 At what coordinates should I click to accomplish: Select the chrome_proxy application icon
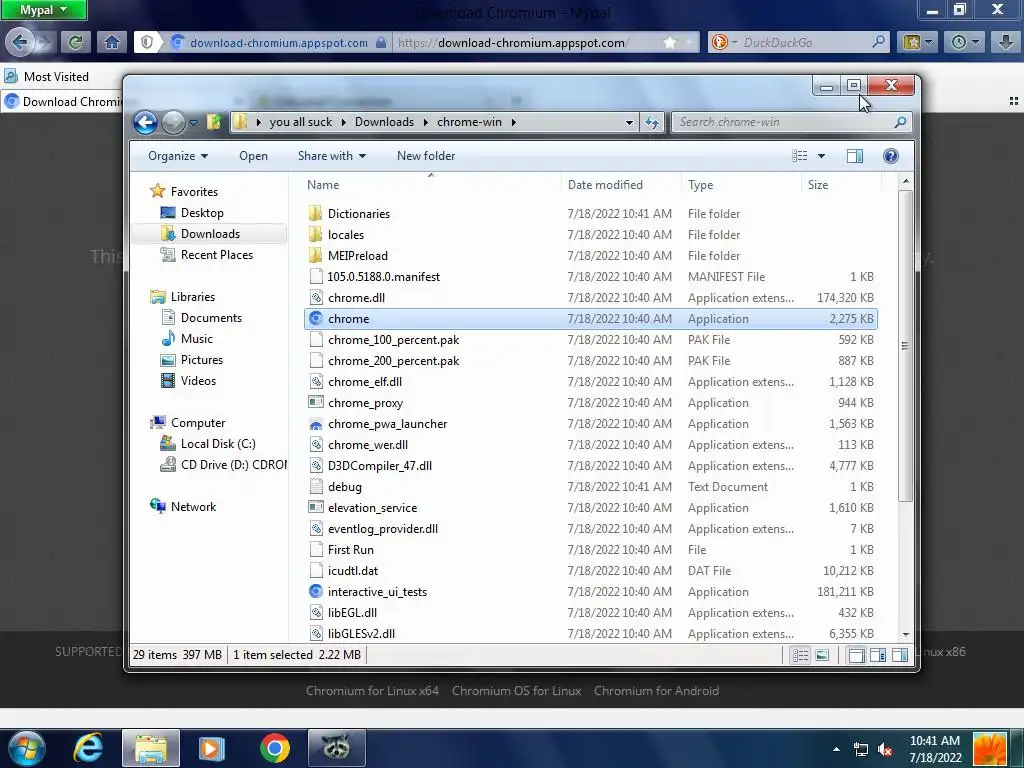316,402
